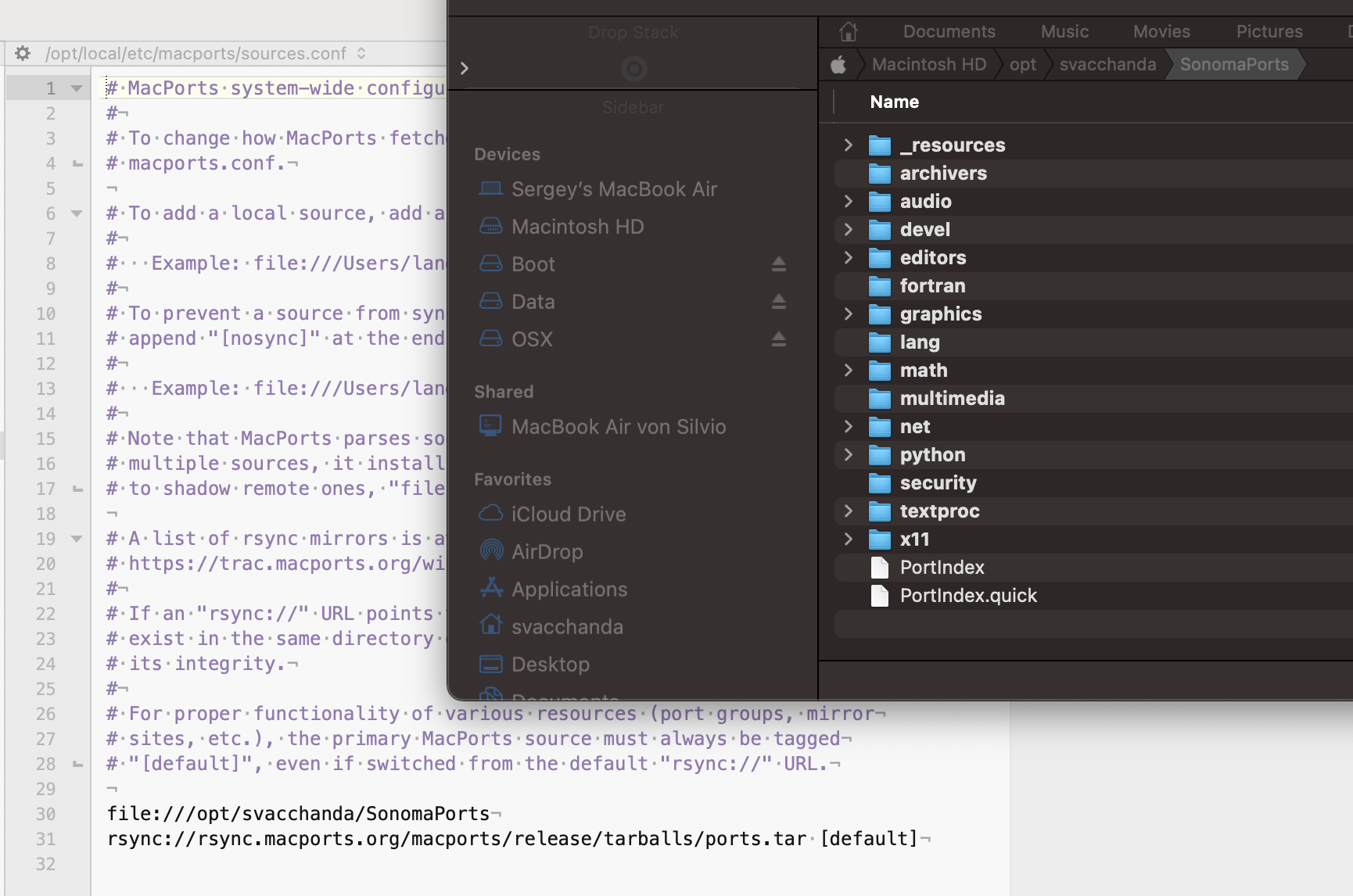This screenshot has height=896, width=1353.
Task: Open Desktop from Favorites
Action: (x=535, y=665)
